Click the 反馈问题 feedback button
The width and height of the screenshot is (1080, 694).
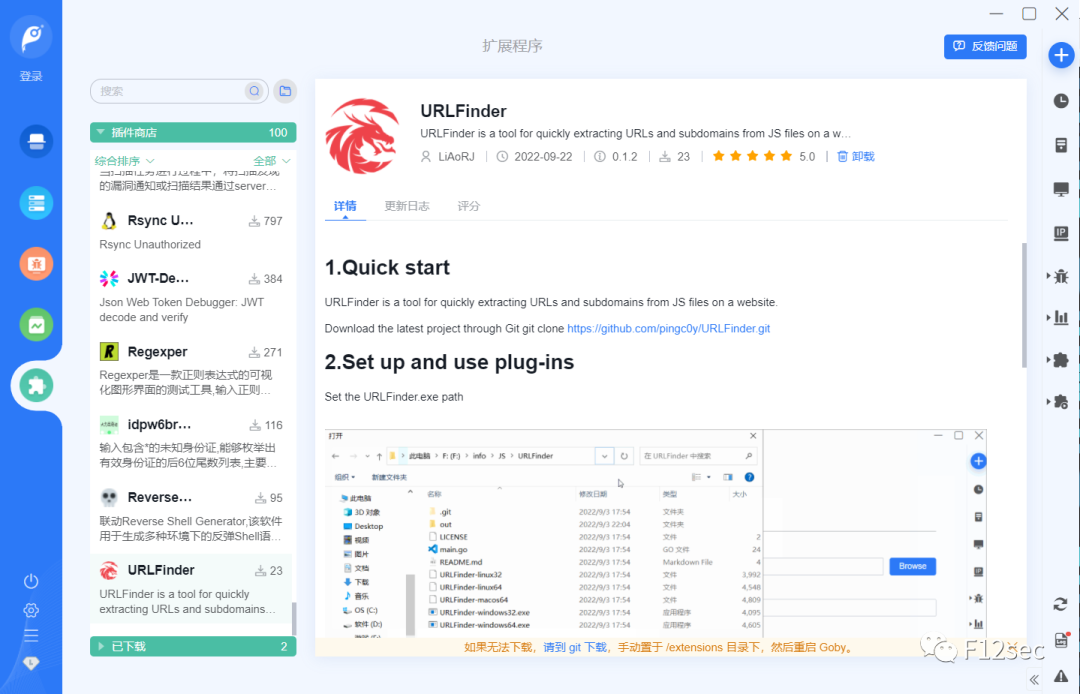coord(985,46)
